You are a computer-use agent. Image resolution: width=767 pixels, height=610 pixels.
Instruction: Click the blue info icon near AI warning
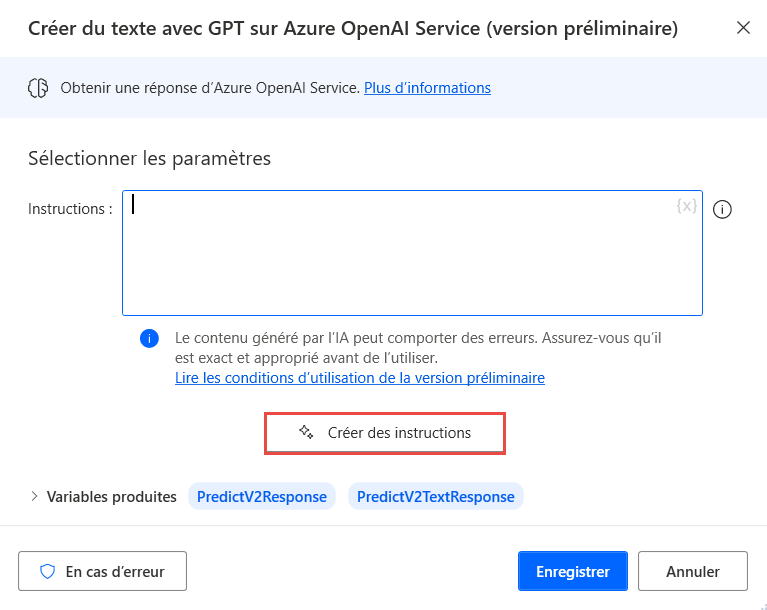[149, 338]
